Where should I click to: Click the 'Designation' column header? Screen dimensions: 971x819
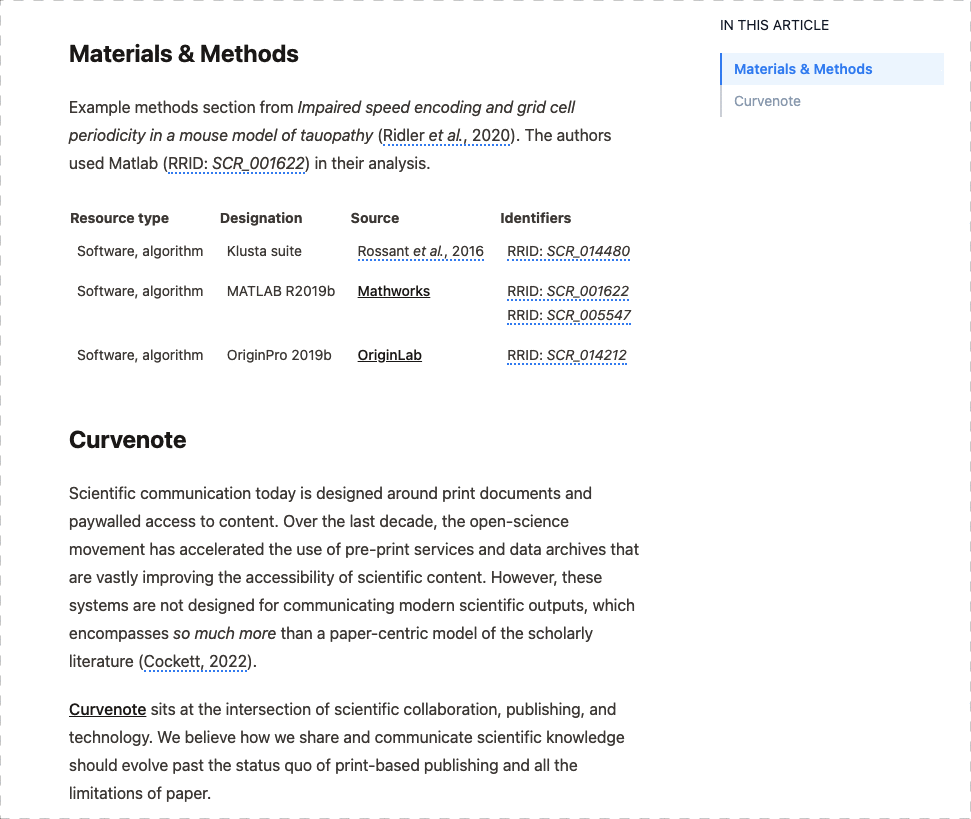pyautogui.click(x=261, y=218)
